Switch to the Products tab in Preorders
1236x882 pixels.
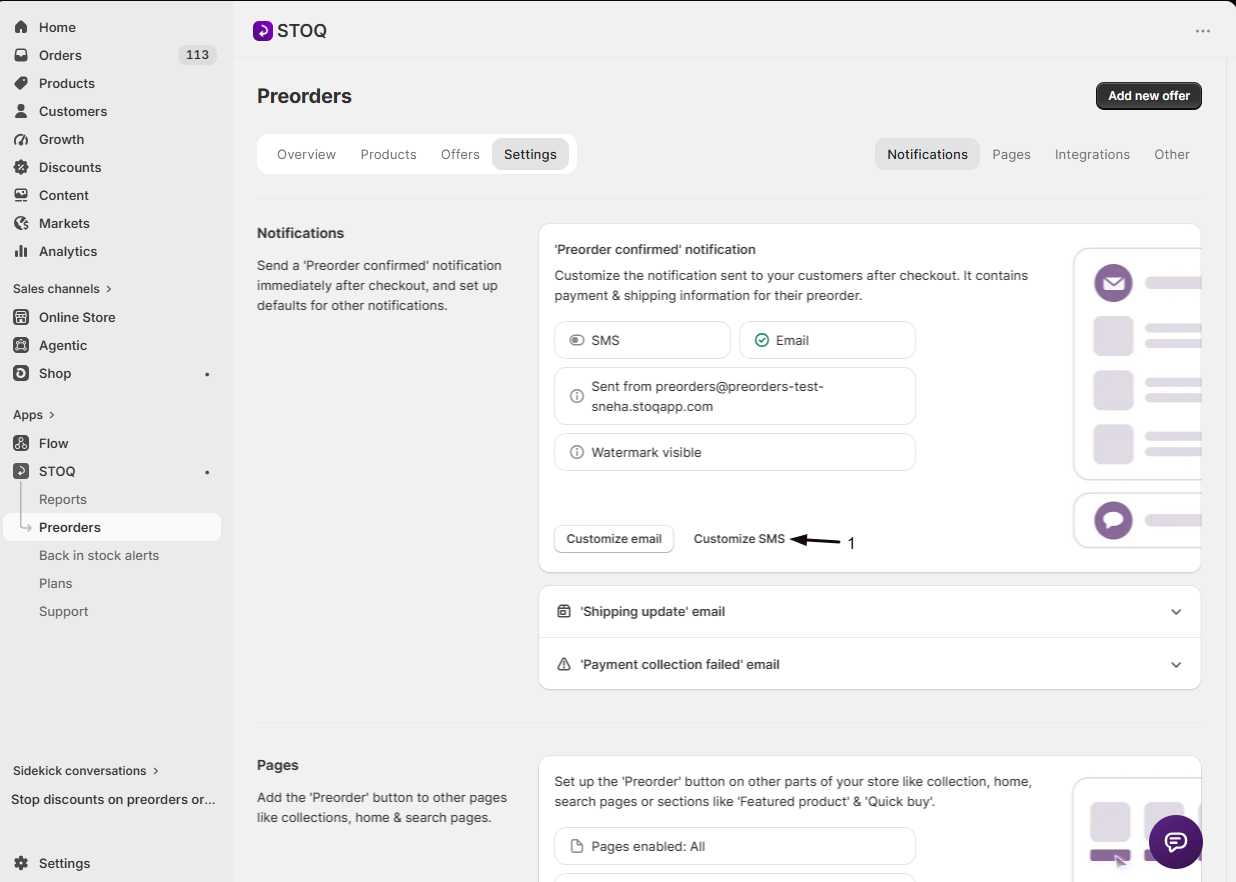pos(388,154)
